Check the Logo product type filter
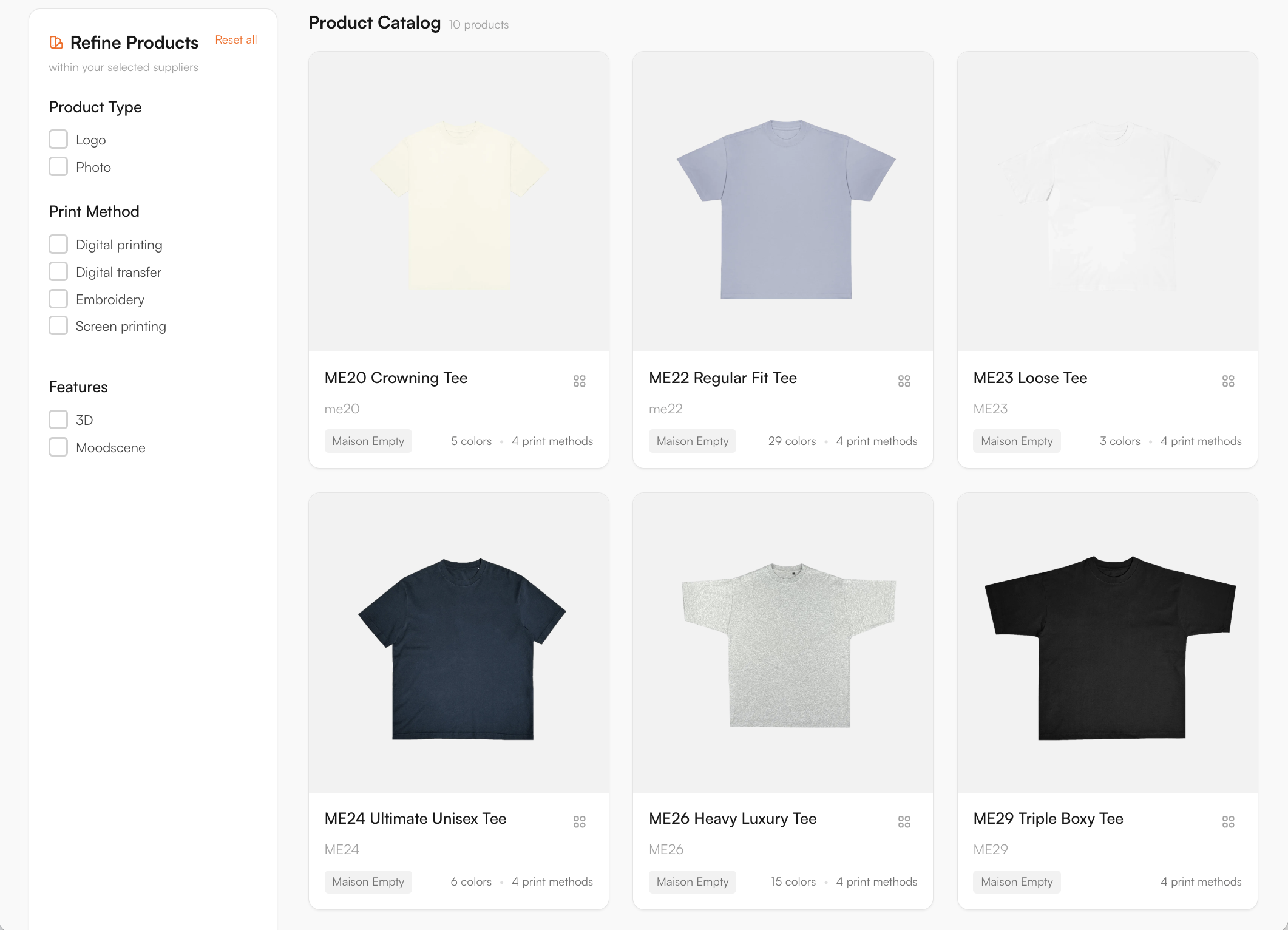 tap(58, 139)
